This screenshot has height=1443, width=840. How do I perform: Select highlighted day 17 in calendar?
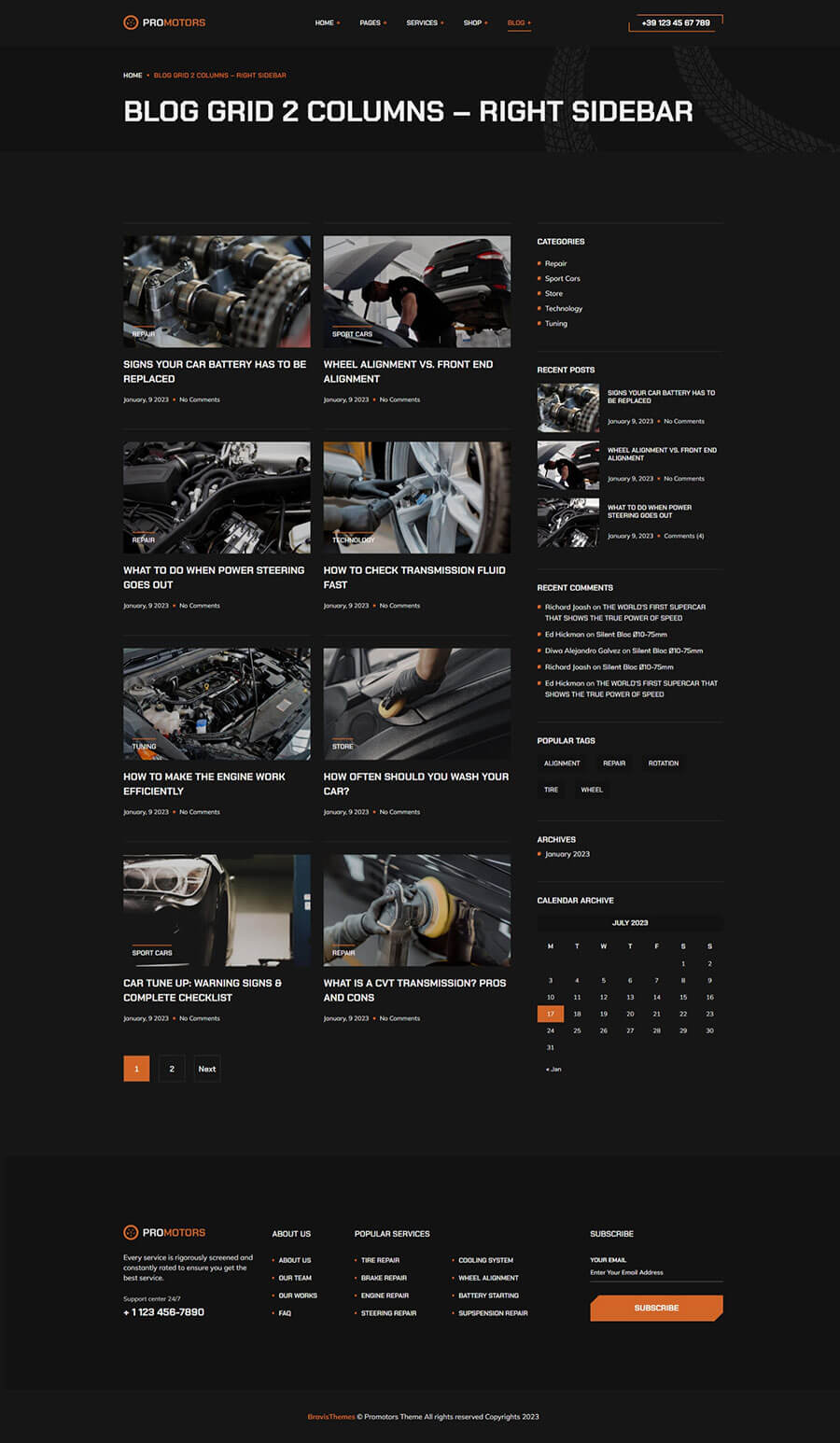pos(551,1014)
